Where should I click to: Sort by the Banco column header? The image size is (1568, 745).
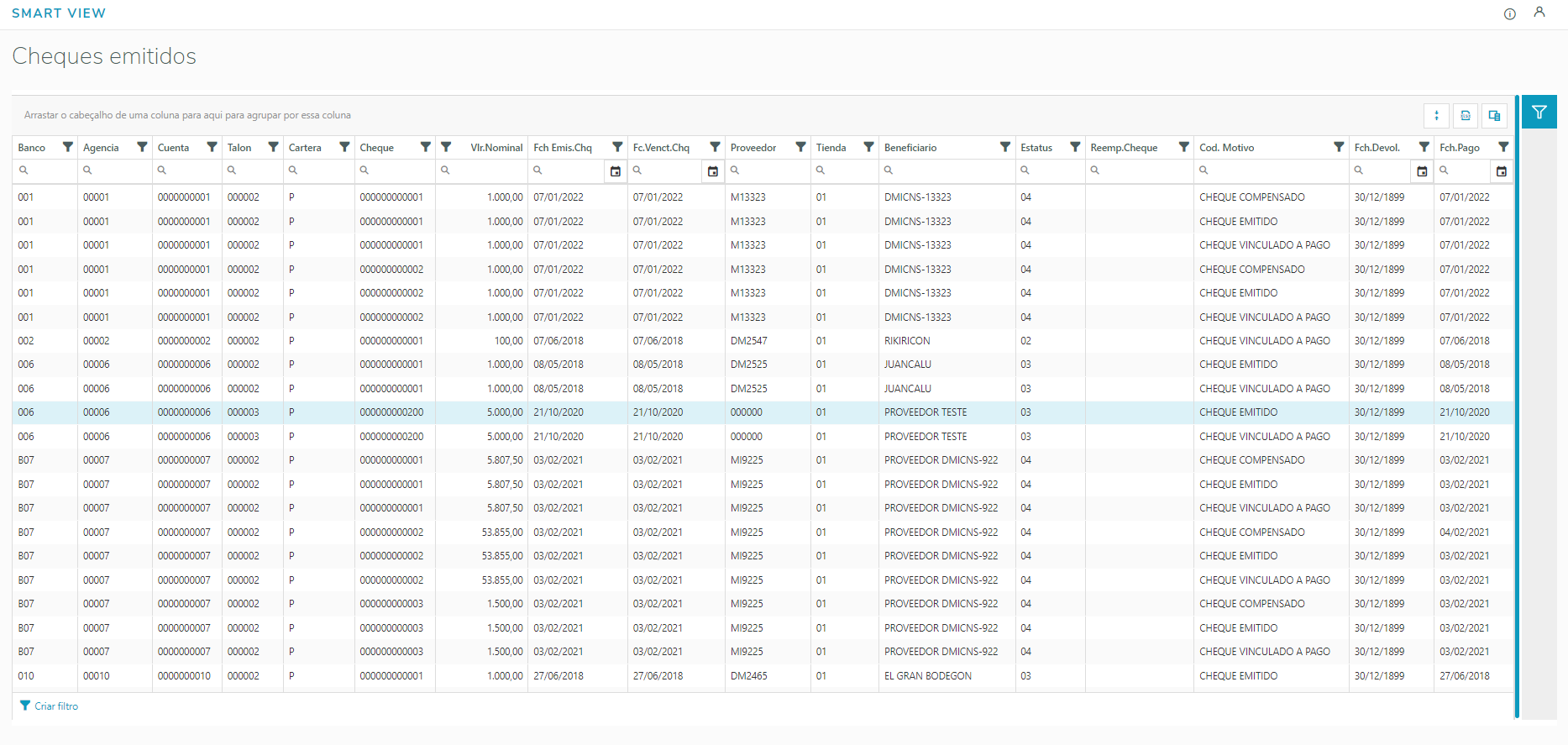(x=32, y=148)
